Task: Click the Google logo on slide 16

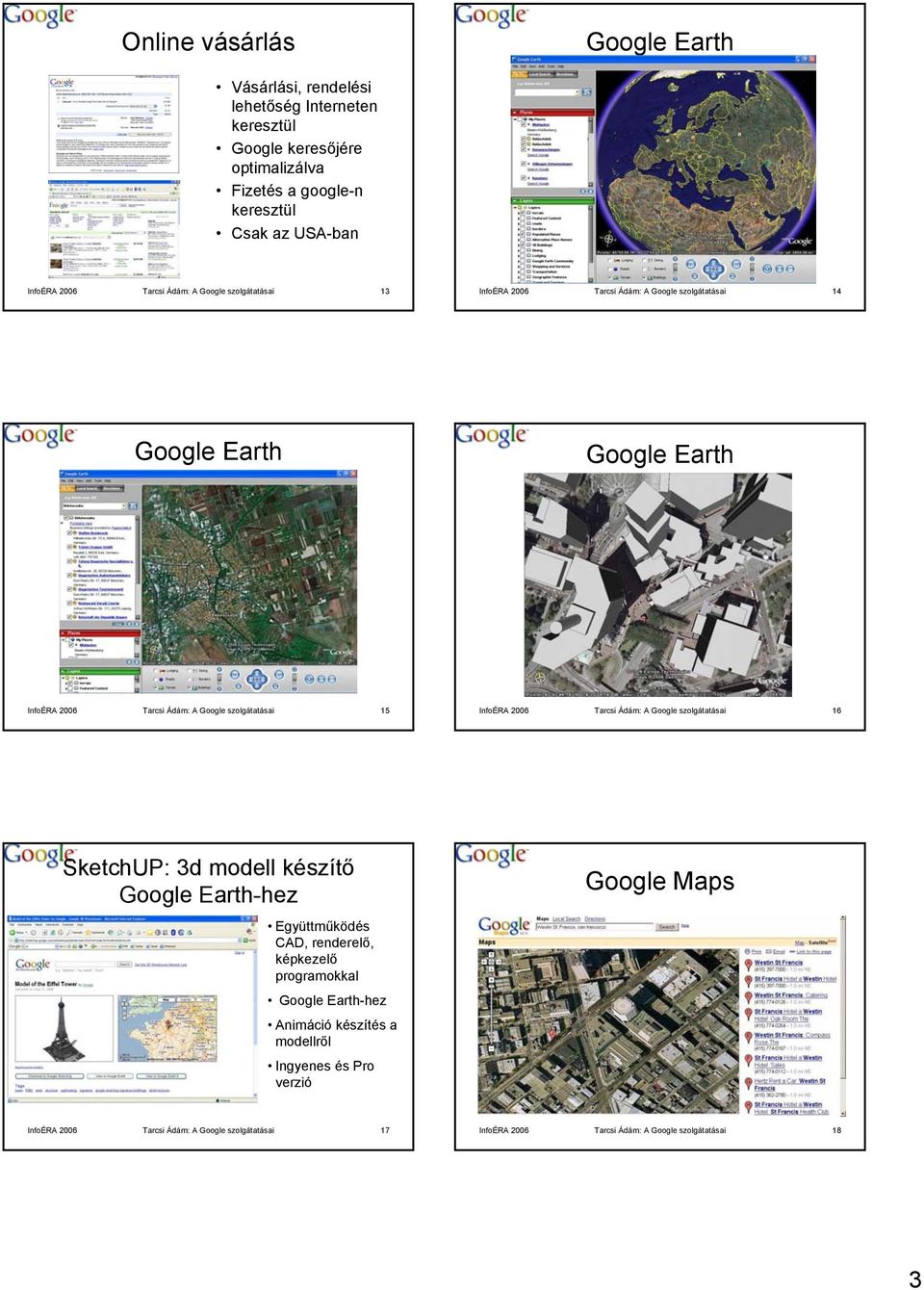Action: click(491, 436)
